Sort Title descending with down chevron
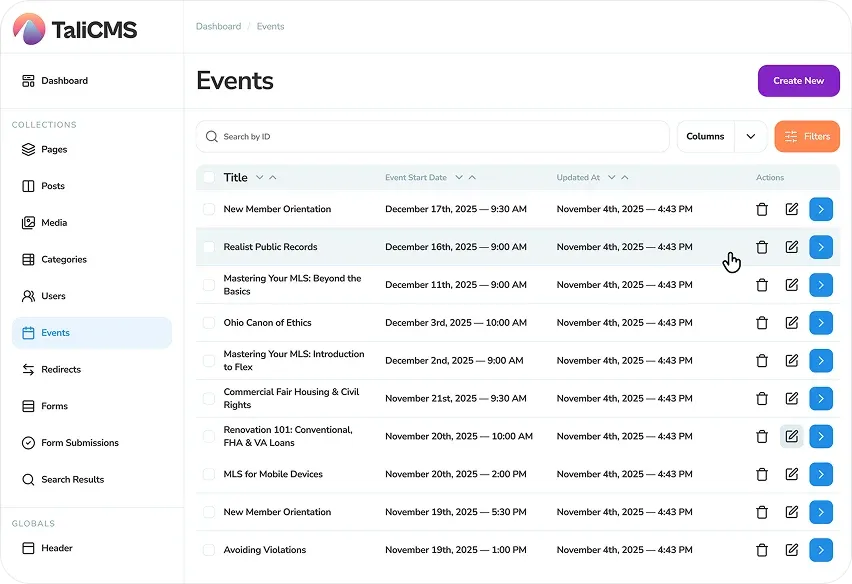Viewport: 852px width, 584px height. point(260,177)
